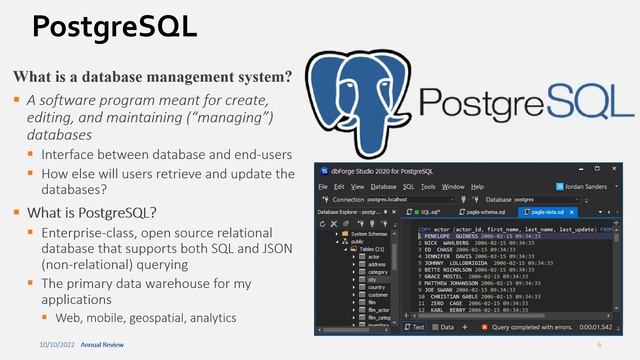Screen dimensions: 640x360
Task: Click the delete X icon in Database Explorer toolbar
Action: coord(334,224)
